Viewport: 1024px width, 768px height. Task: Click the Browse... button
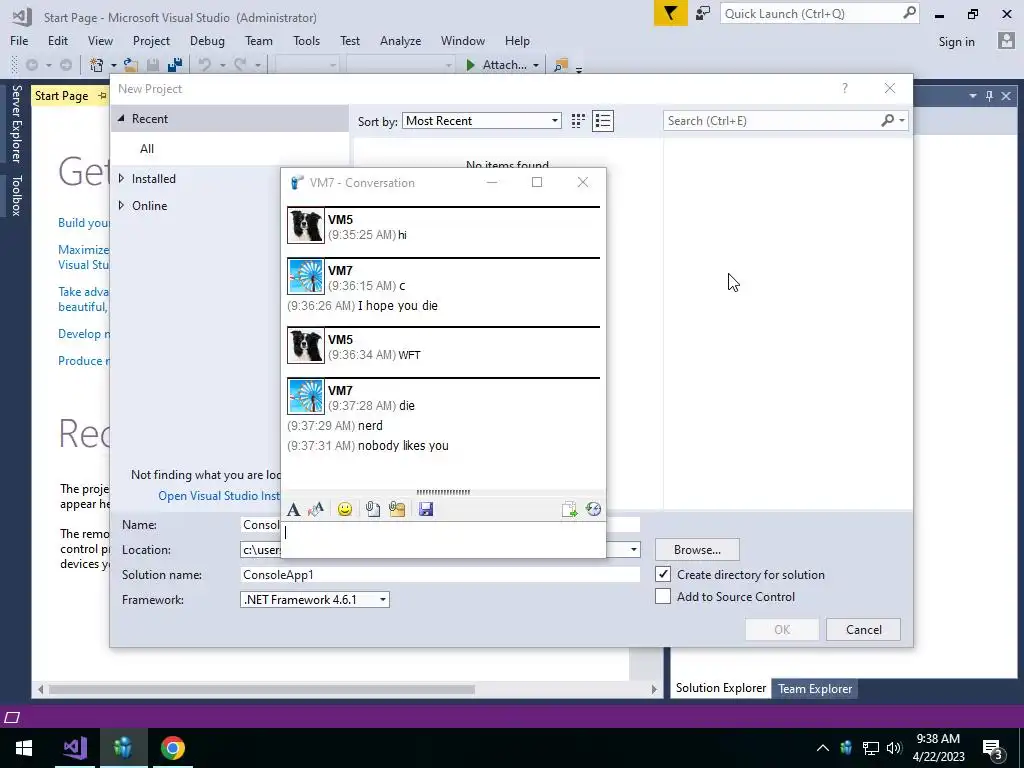point(697,550)
